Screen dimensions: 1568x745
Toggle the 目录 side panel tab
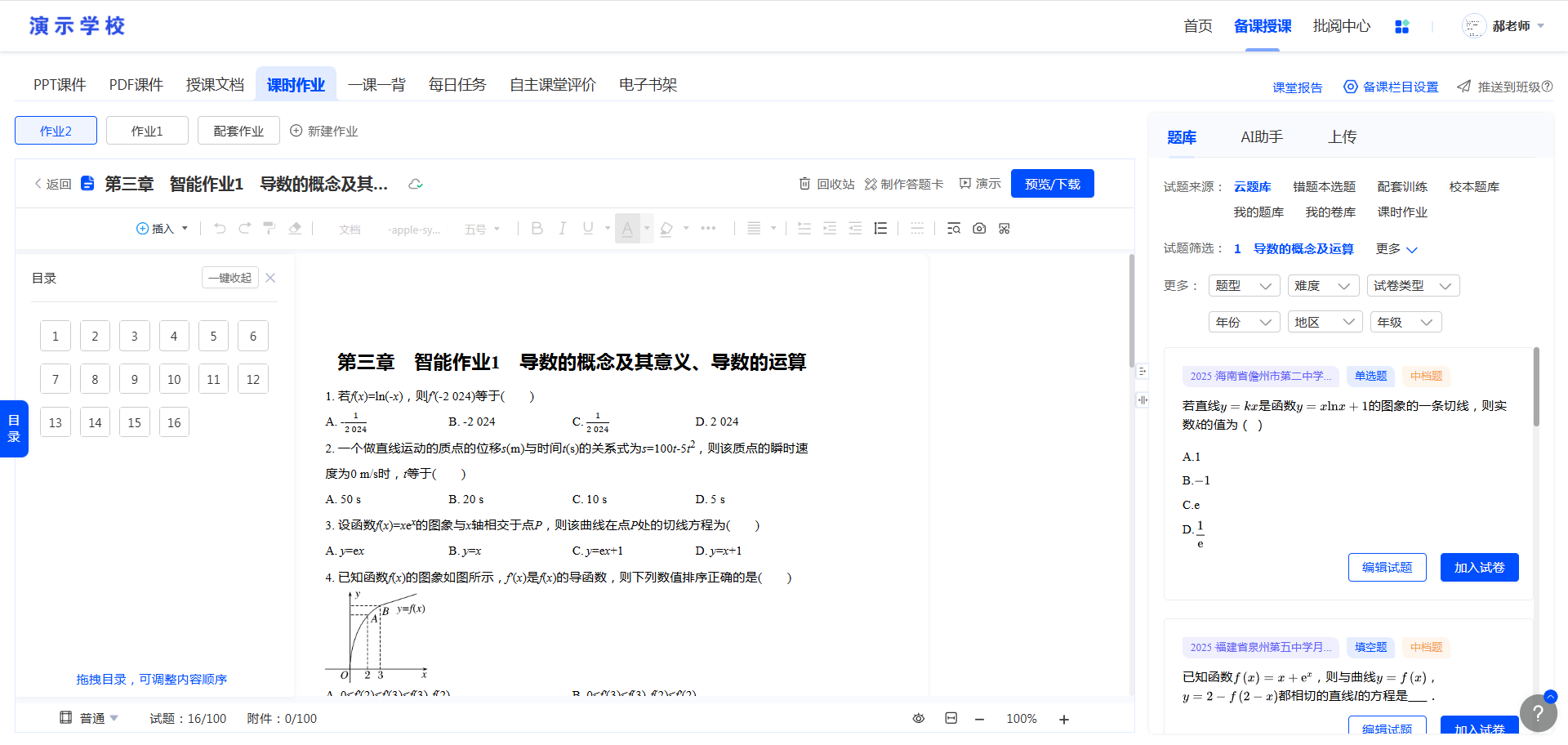[14, 428]
